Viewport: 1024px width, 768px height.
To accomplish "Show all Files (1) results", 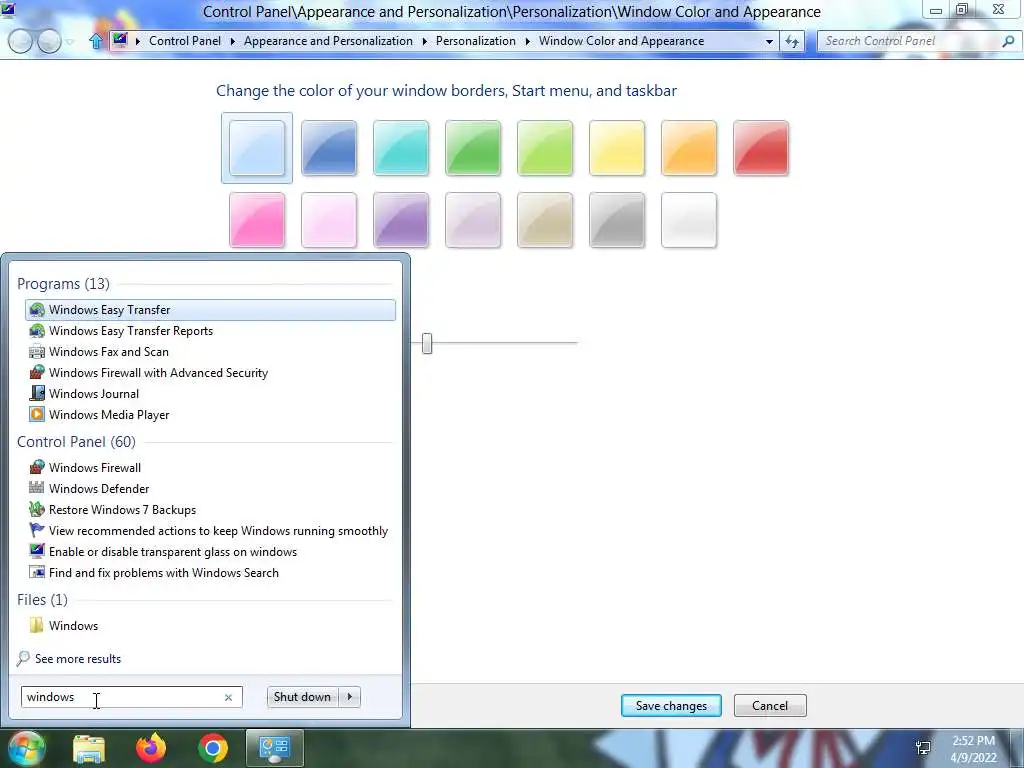I will (x=42, y=600).
